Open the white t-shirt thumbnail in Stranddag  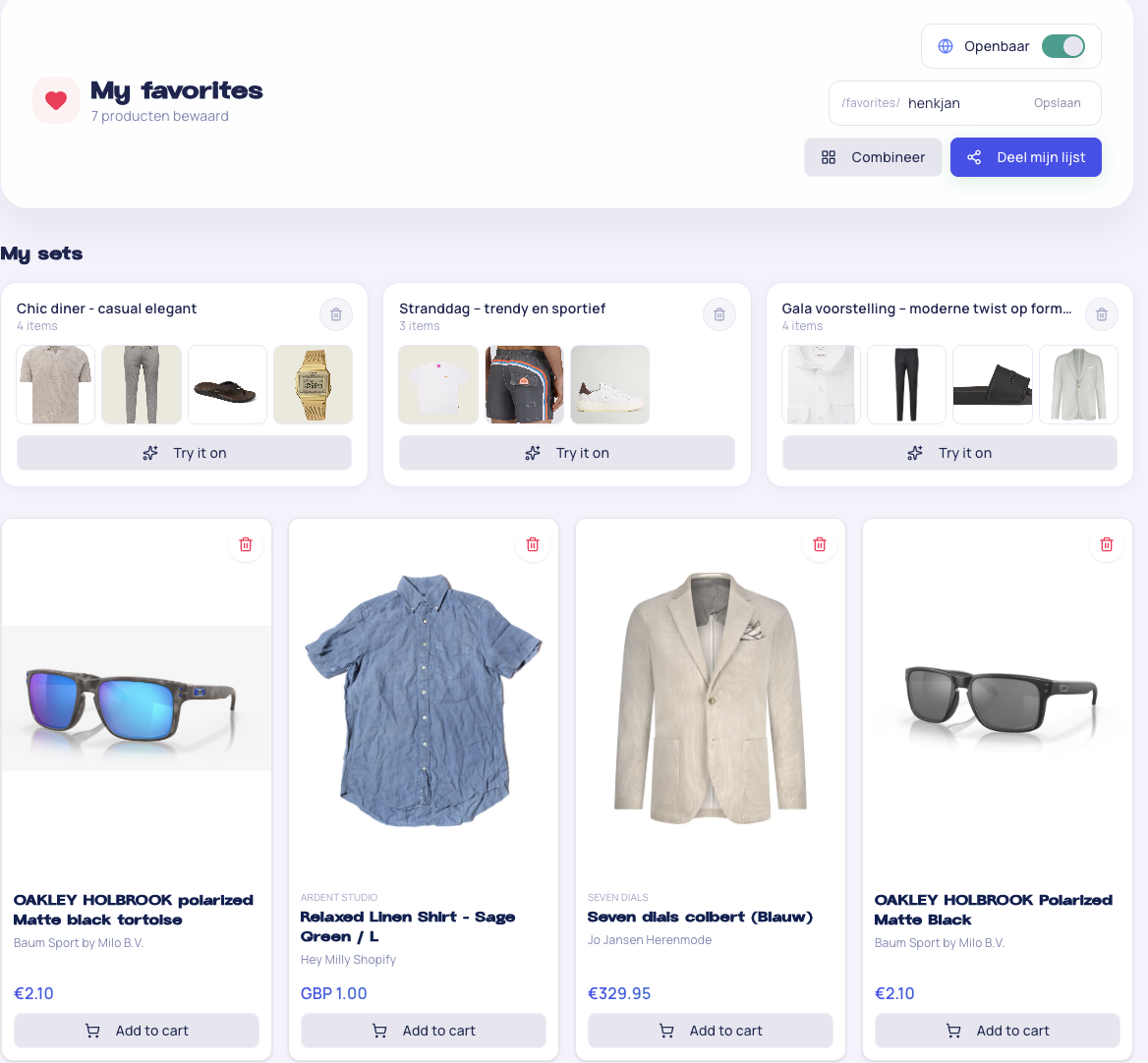pos(437,385)
